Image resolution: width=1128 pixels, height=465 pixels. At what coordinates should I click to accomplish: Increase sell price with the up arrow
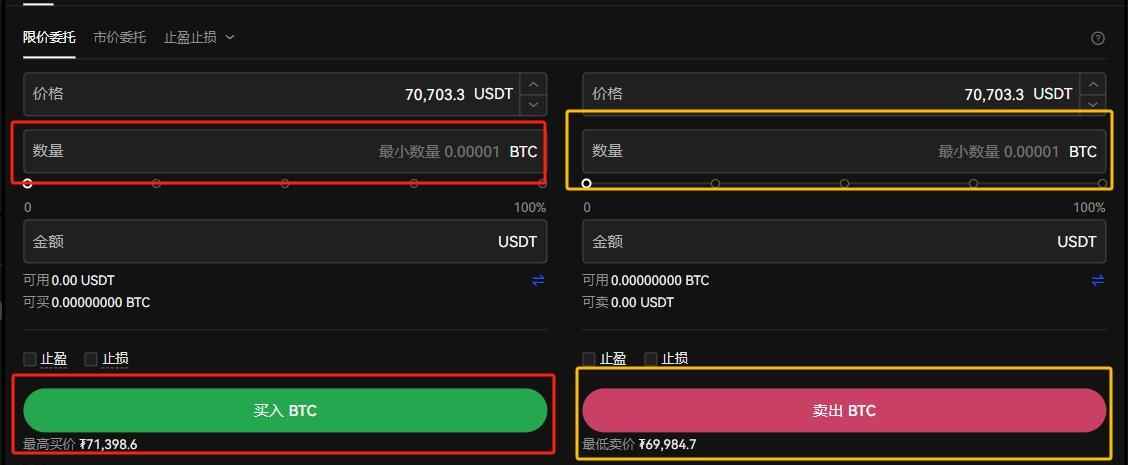click(x=1093, y=84)
